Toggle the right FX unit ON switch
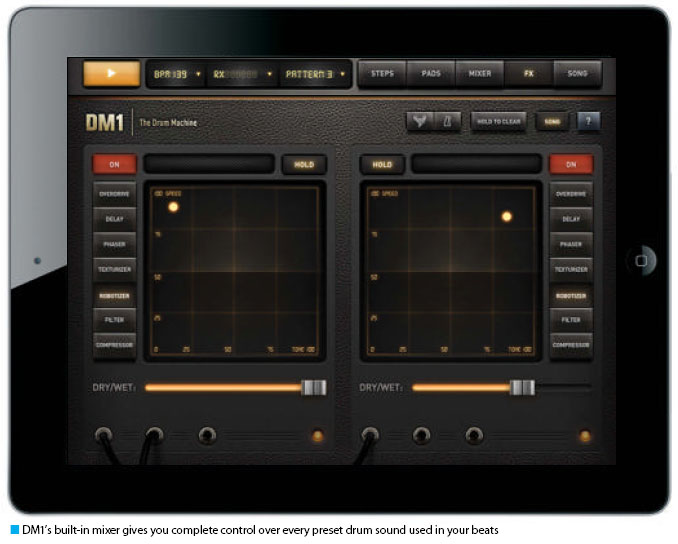The width and height of the screenshot is (678, 544). [571, 164]
